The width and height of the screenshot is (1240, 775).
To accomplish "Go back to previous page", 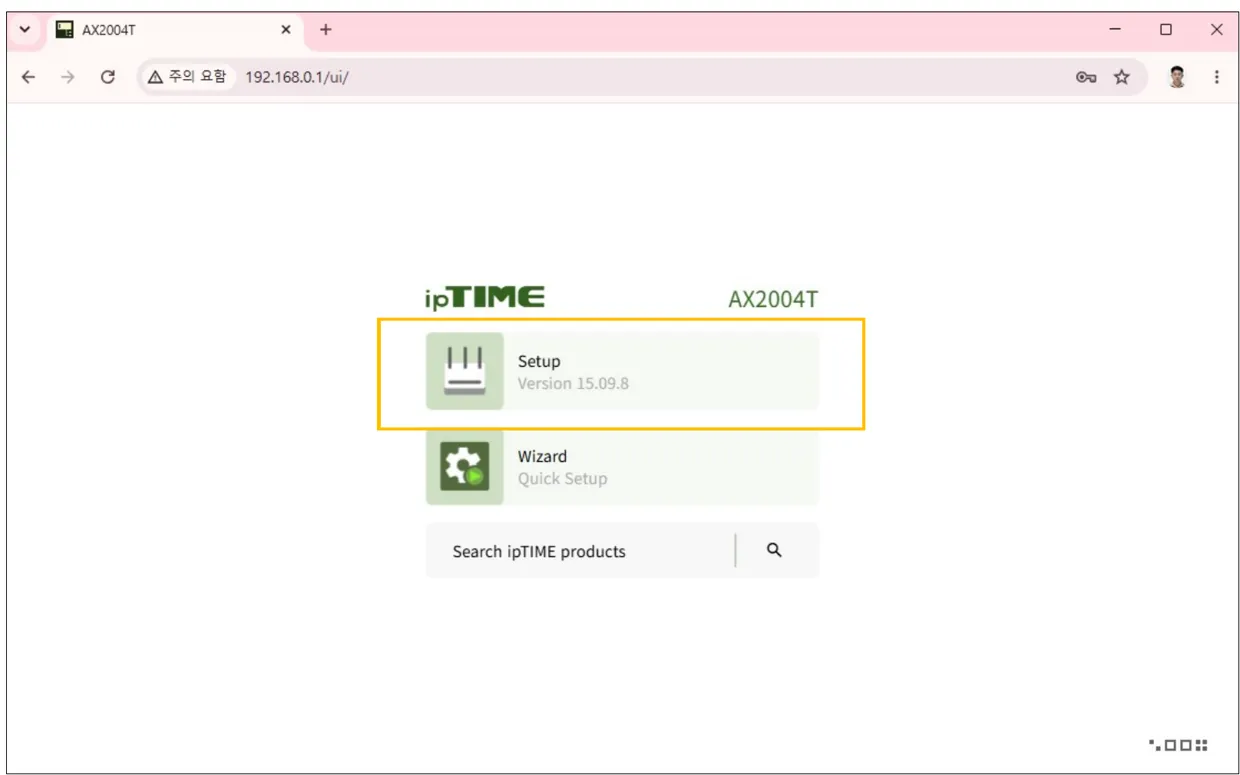I will (28, 77).
